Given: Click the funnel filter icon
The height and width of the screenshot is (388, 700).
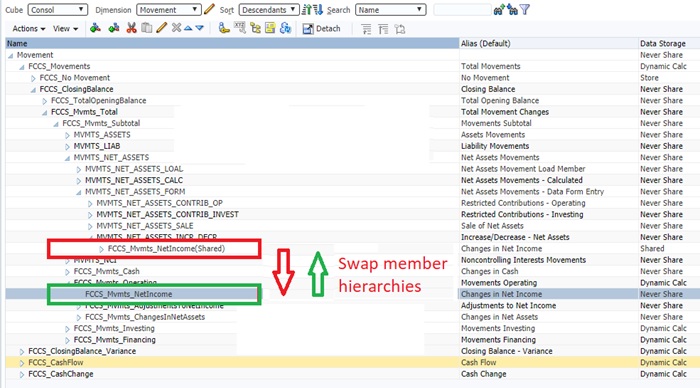Looking at the screenshot, I should tap(525, 9).
